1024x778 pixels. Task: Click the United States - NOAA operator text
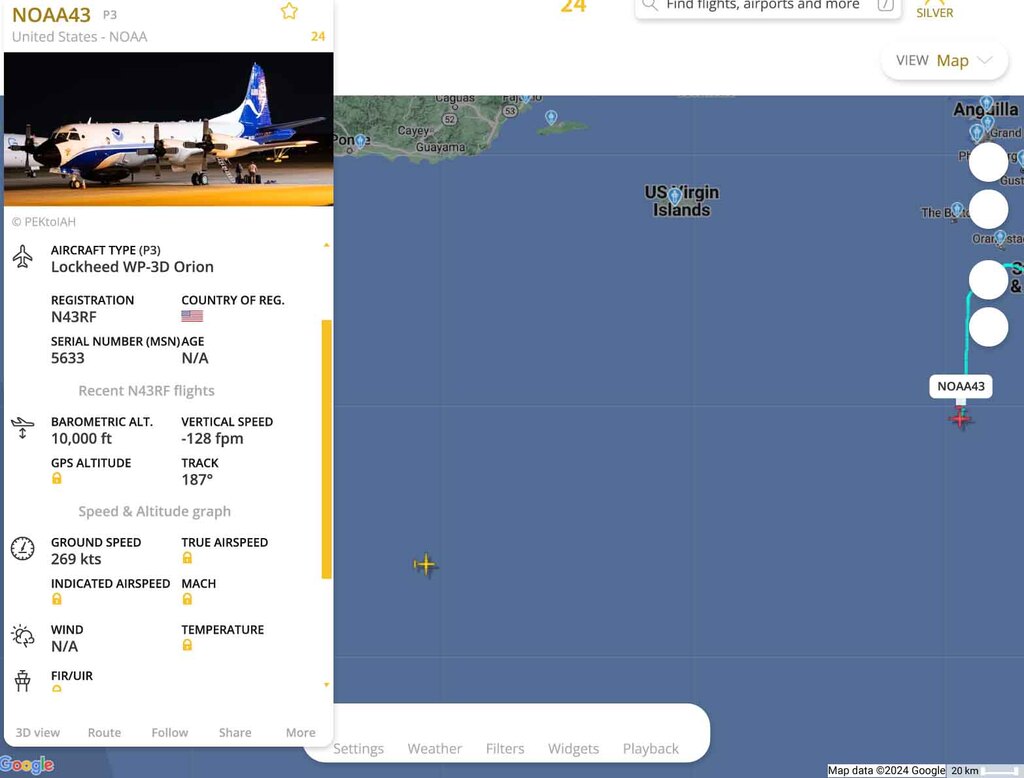click(80, 37)
